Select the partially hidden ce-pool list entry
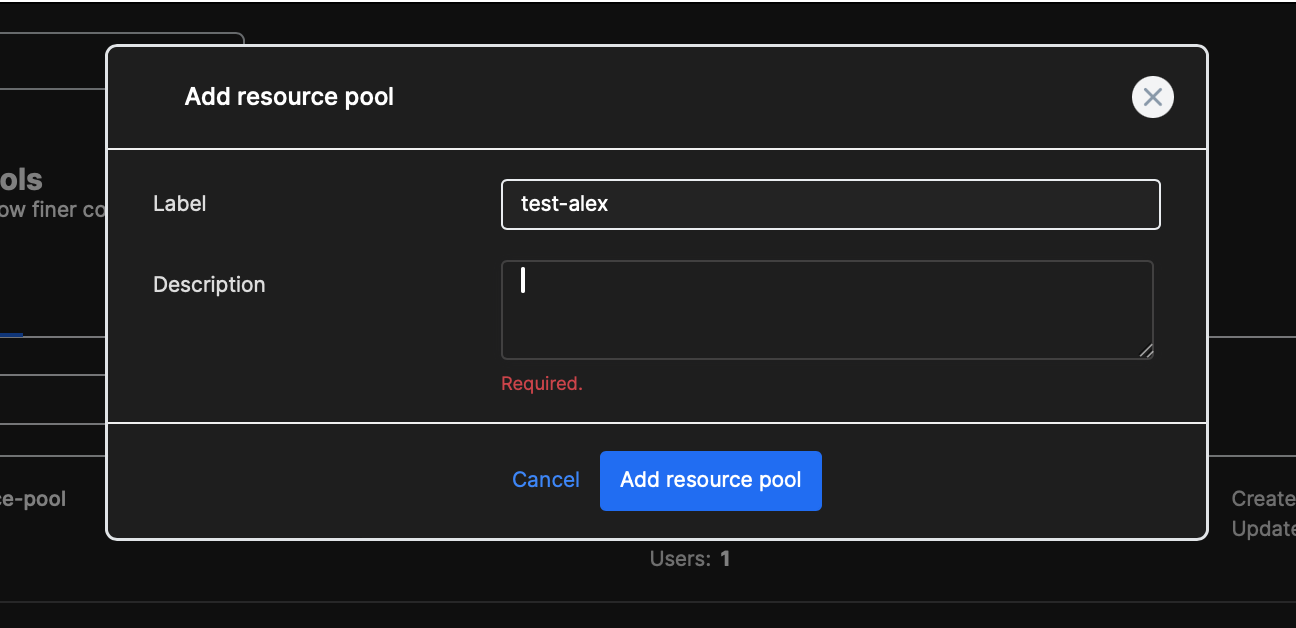 [33, 498]
